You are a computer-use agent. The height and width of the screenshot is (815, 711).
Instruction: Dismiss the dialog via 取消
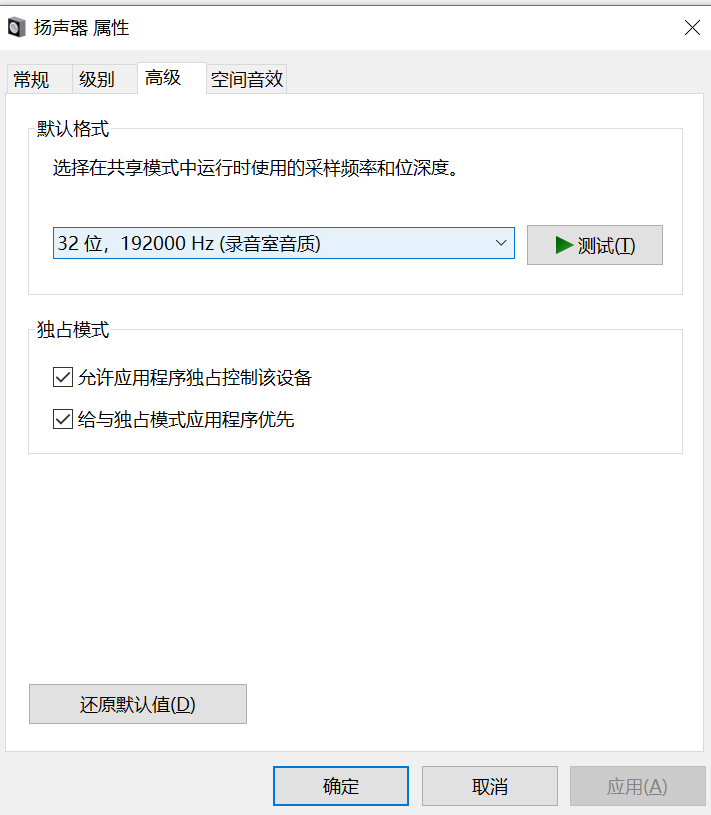coord(490,786)
